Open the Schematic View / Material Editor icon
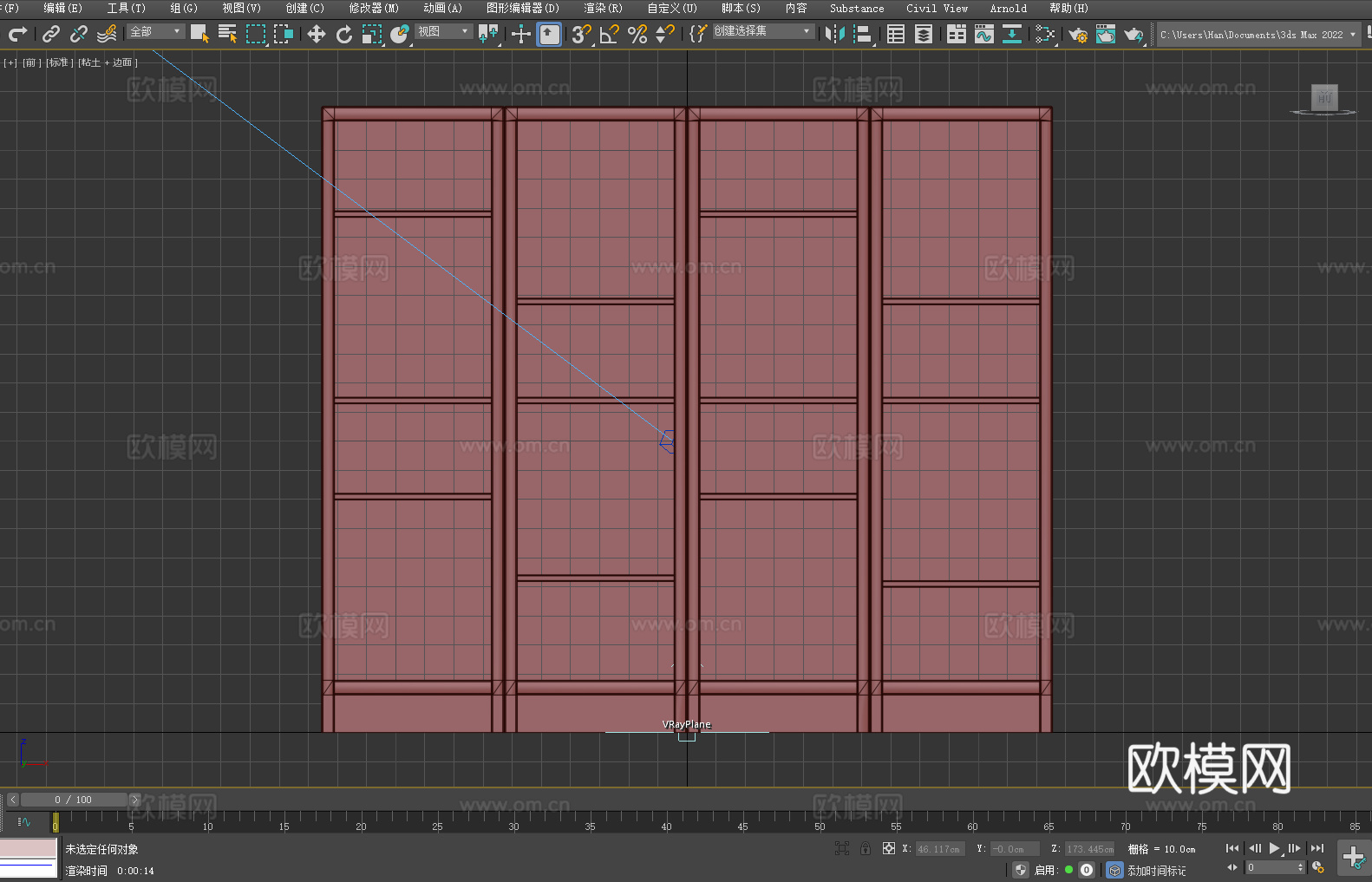The width and height of the screenshot is (1372, 882). tap(1045, 34)
